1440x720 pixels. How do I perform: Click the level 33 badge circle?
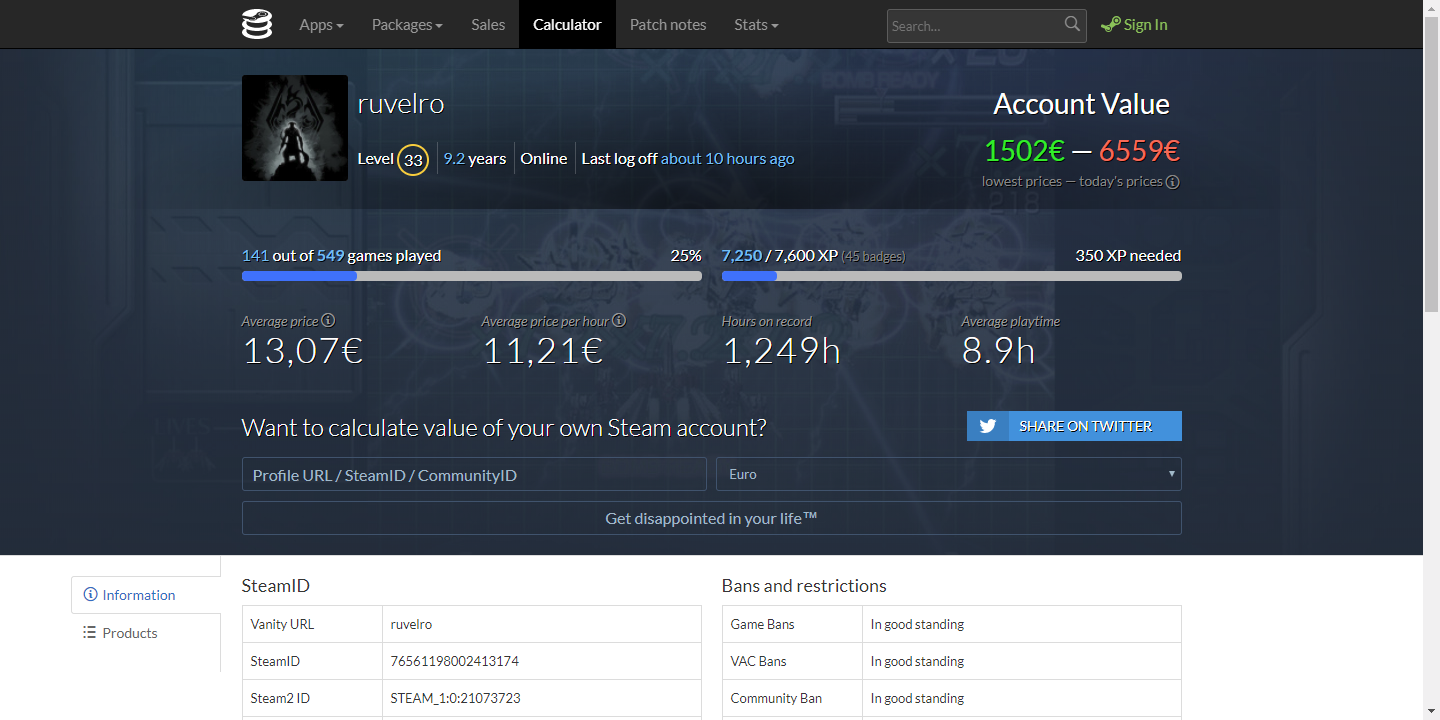point(413,159)
